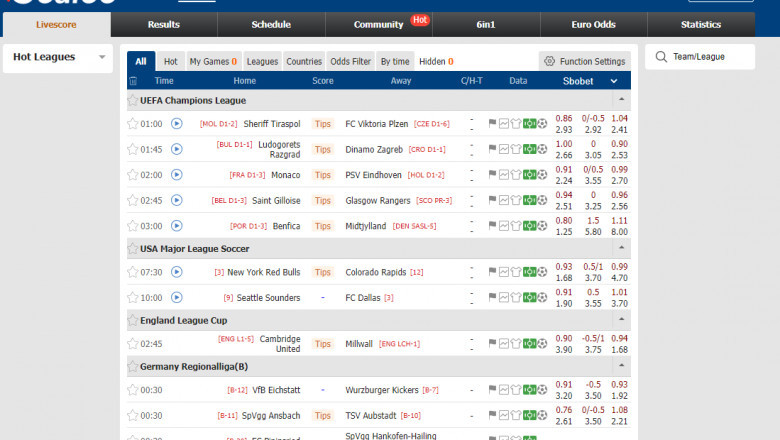Open the Countries filter
Screen dimensions: 780x440
tap(304, 62)
